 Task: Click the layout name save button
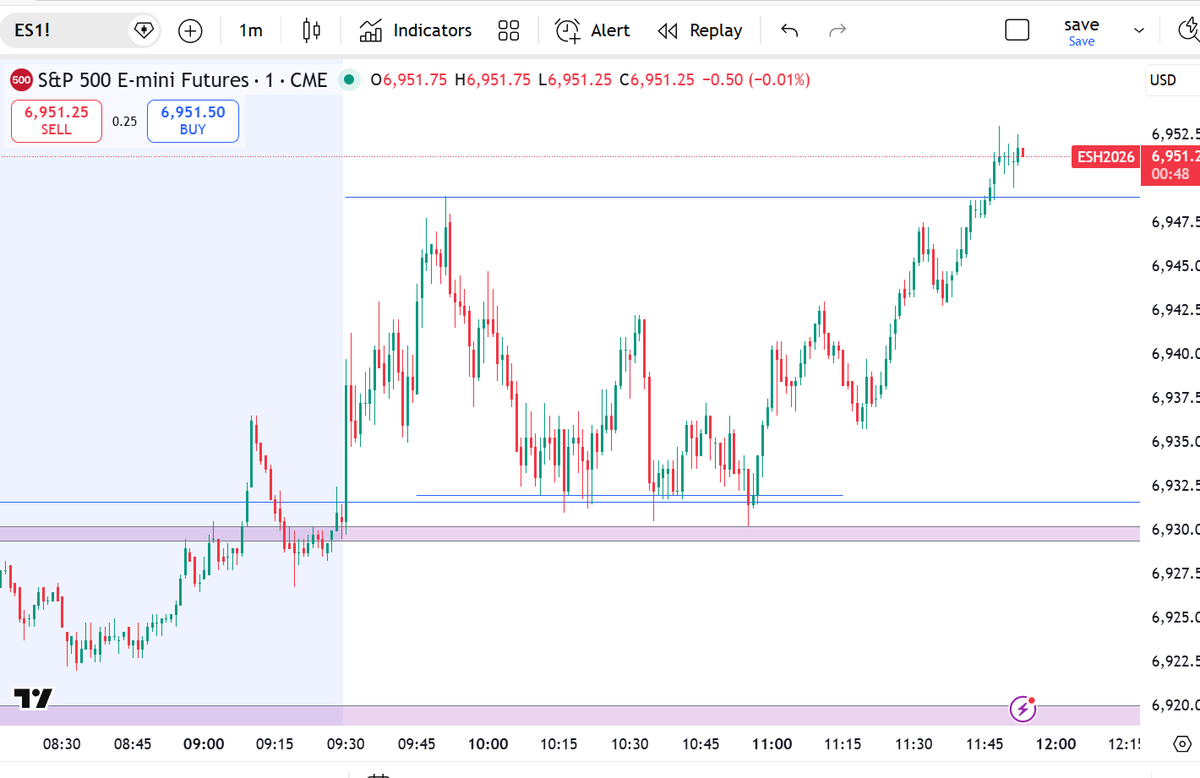pos(1081,31)
